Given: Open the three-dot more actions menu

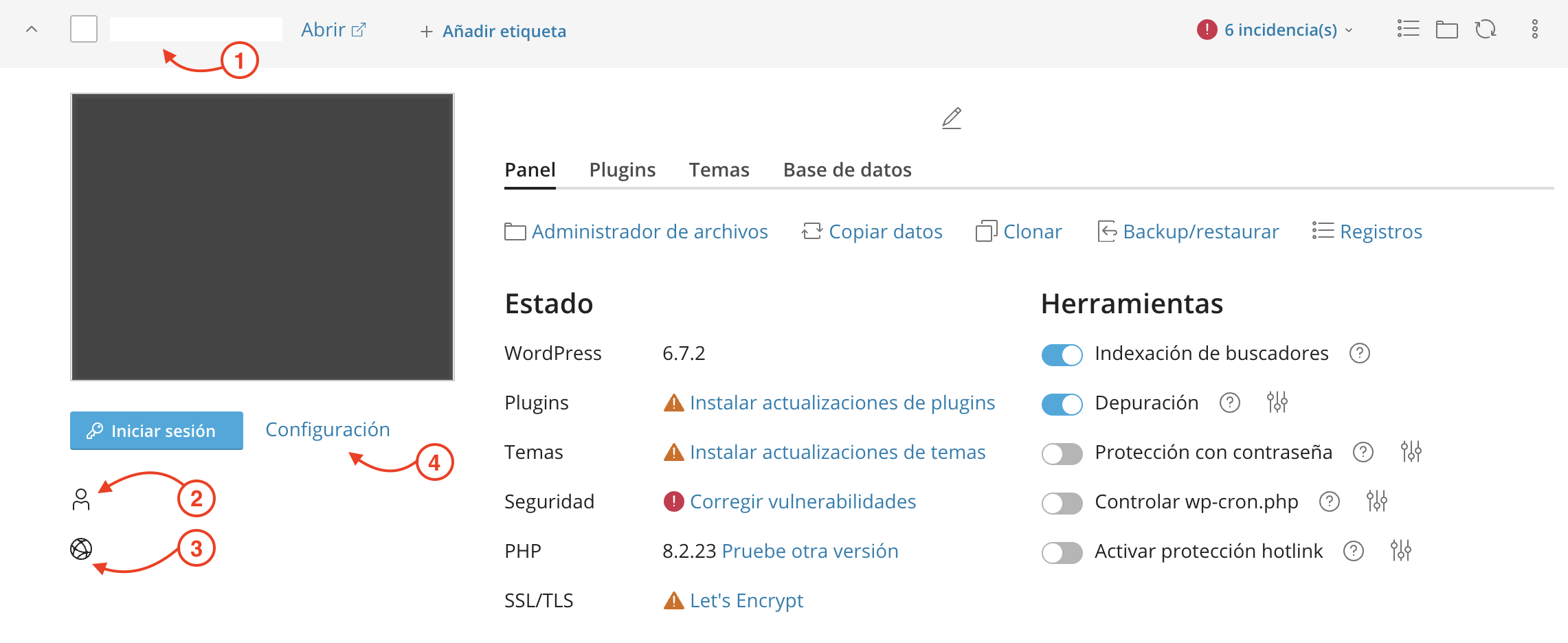Looking at the screenshot, I should [1535, 29].
